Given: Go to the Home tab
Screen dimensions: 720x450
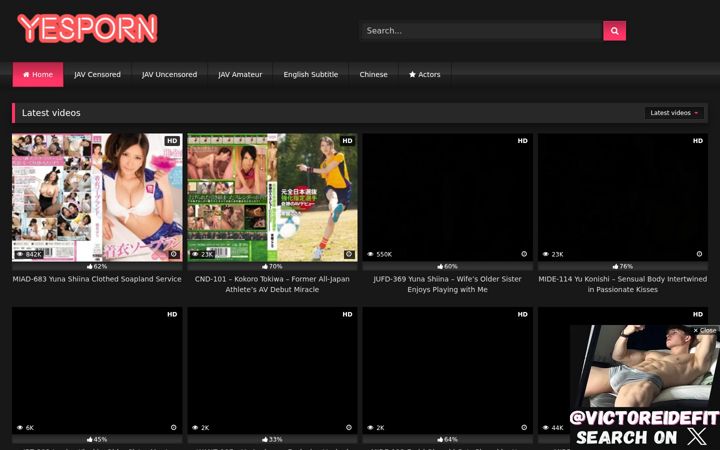Looking at the screenshot, I should [38, 74].
